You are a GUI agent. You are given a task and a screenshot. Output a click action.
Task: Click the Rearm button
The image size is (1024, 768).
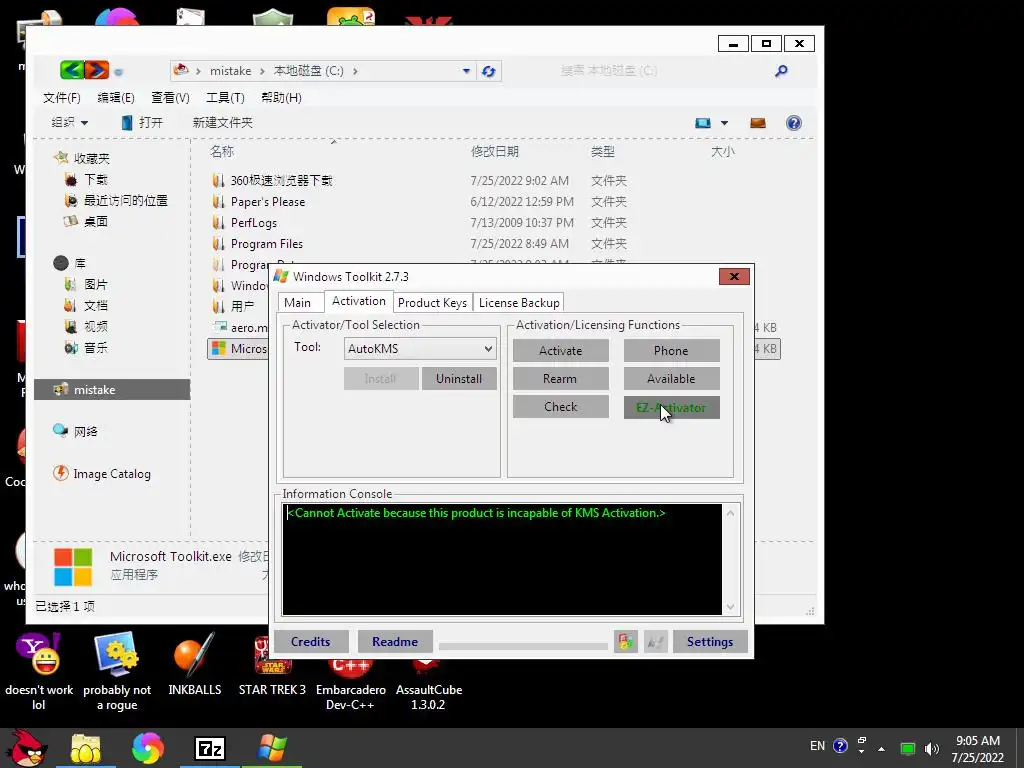(x=560, y=379)
